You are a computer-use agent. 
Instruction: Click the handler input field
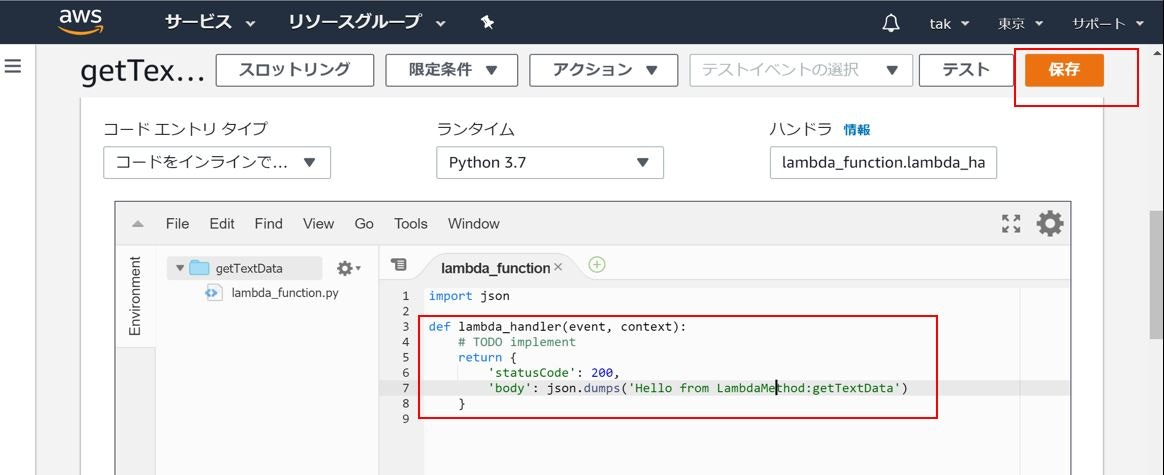click(883, 162)
